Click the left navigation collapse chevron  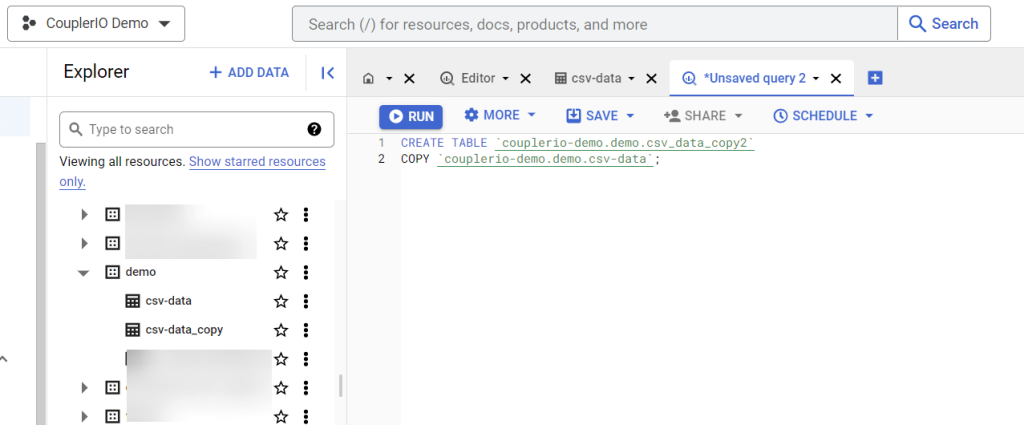coord(4,358)
